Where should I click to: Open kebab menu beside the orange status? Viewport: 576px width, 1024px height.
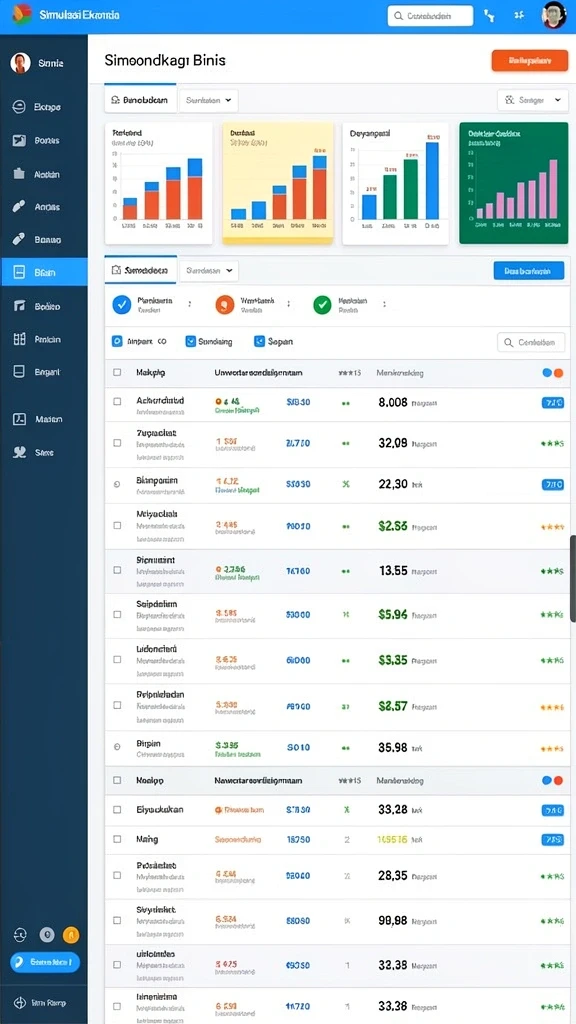[288, 304]
